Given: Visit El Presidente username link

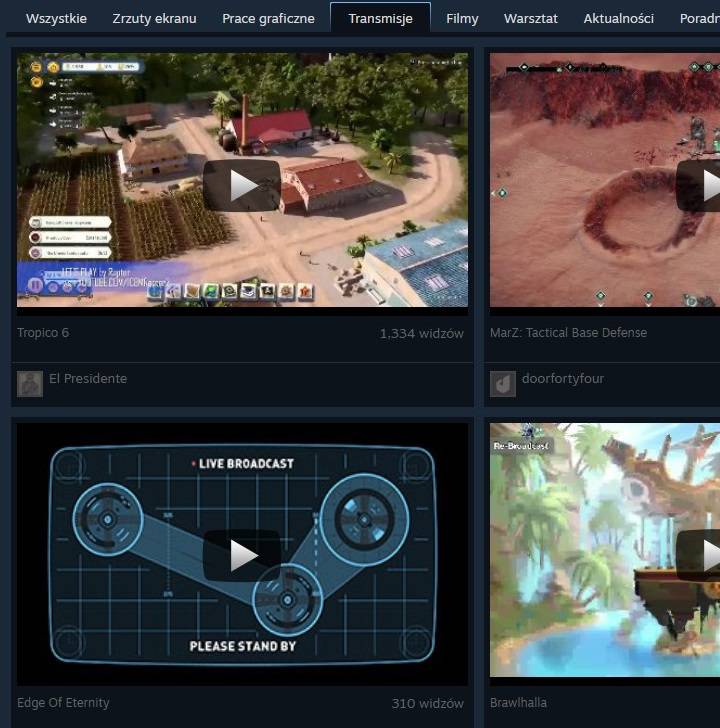Looking at the screenshot, I should tap(88, 379).
